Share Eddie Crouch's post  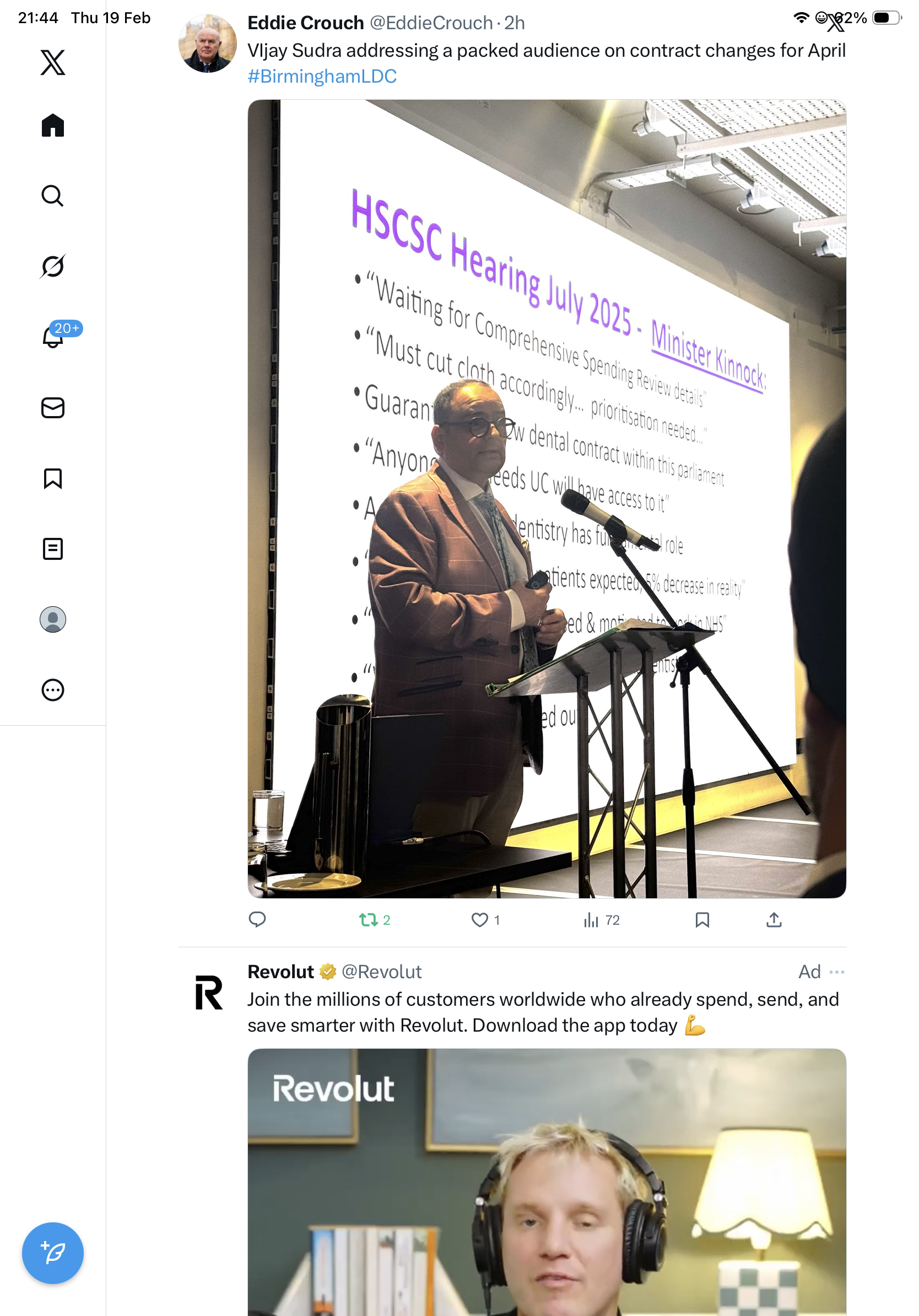[774, 919]
